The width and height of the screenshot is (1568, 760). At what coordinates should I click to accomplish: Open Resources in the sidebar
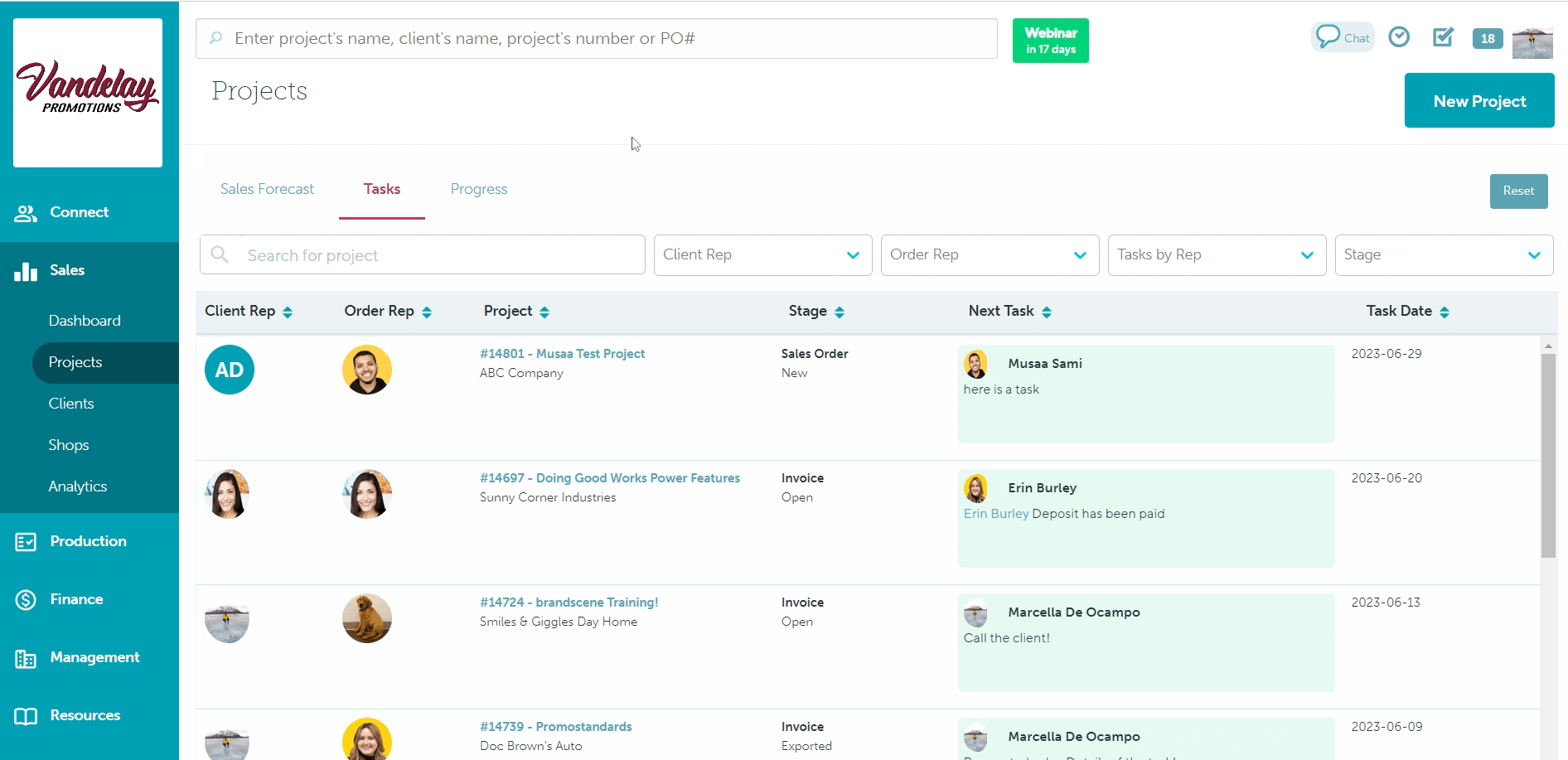tap(85, 715)
